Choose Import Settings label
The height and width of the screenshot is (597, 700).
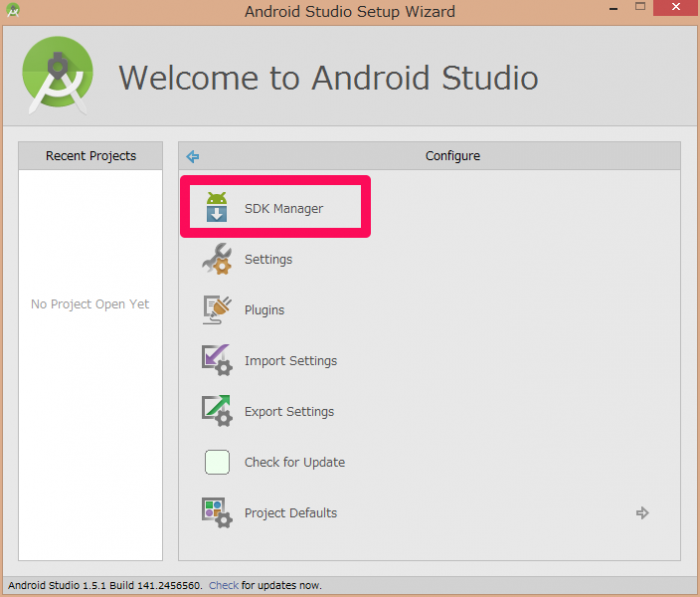point(291,361)
